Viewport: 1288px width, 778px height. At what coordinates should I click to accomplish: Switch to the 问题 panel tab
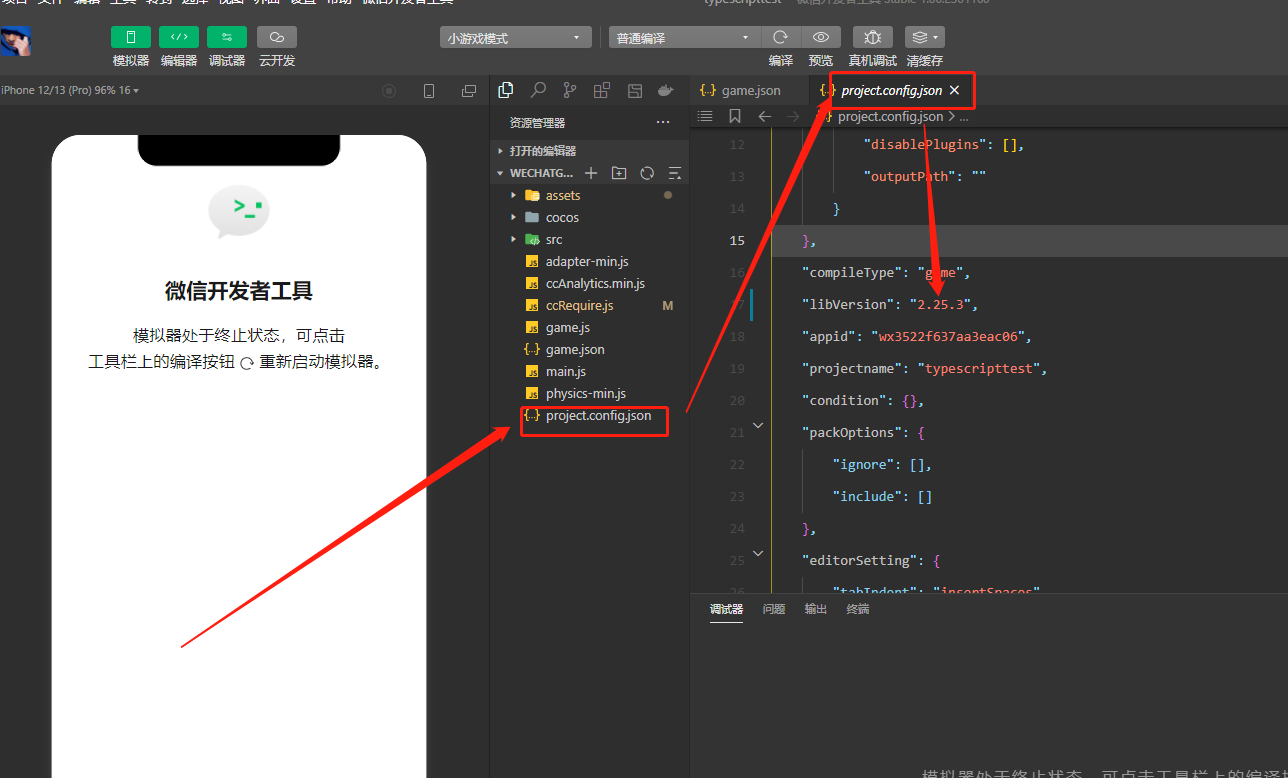coord(774,609)
